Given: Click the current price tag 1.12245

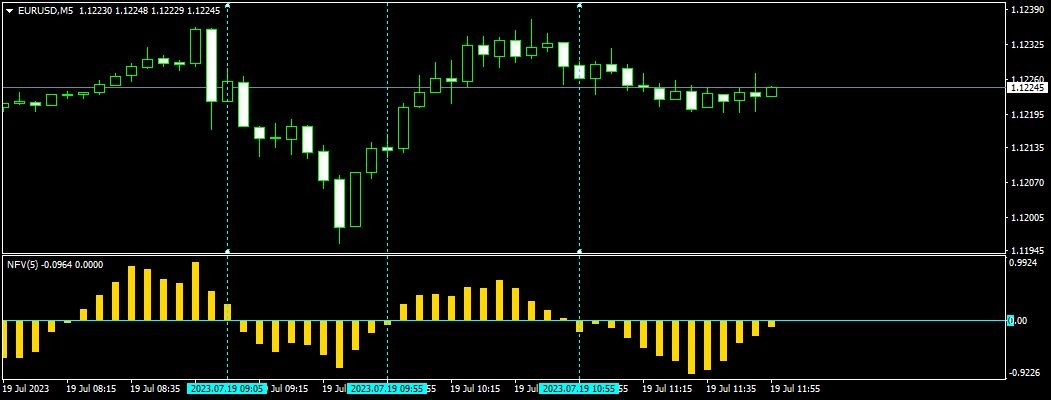Looking at the screenshot, I should coord(1026,88).
